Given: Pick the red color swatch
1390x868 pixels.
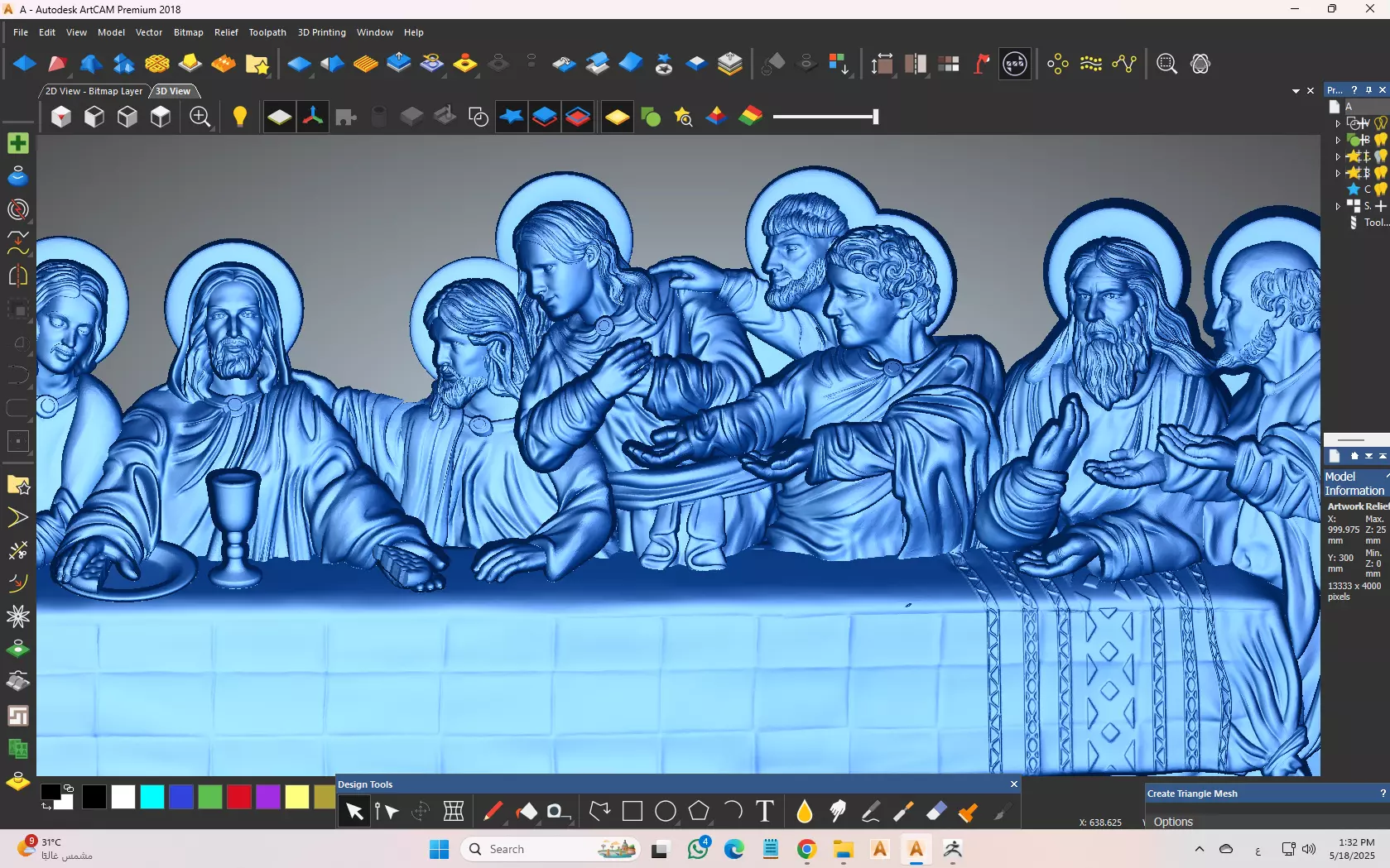Looking at the screenshot, I should [239, 797].
